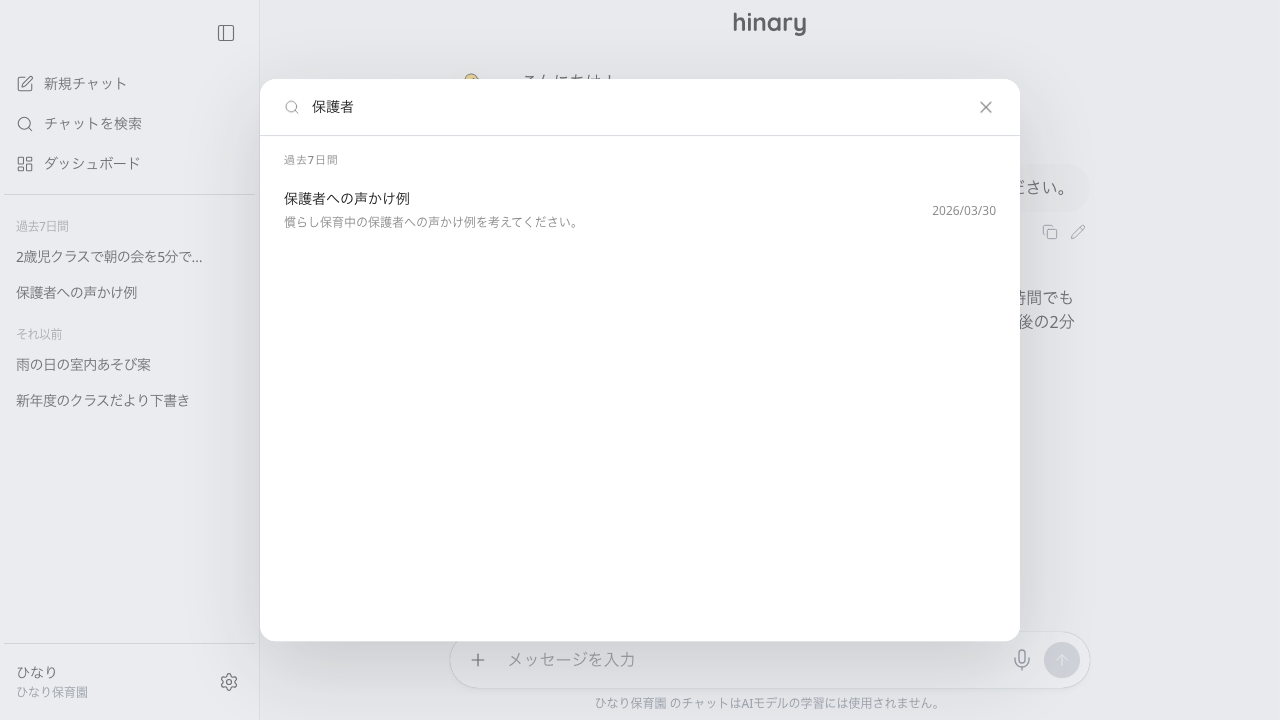Viewport: 1280px width, 720px height.
Task: Click the ひなり保育園 organization label
Action: pos(52,692)
